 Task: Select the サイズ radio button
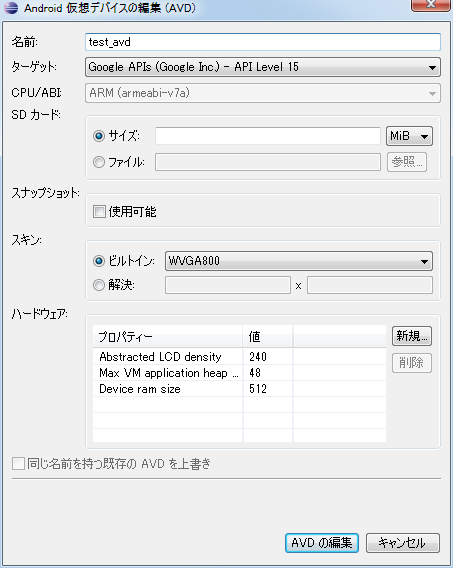click(99, 136)
